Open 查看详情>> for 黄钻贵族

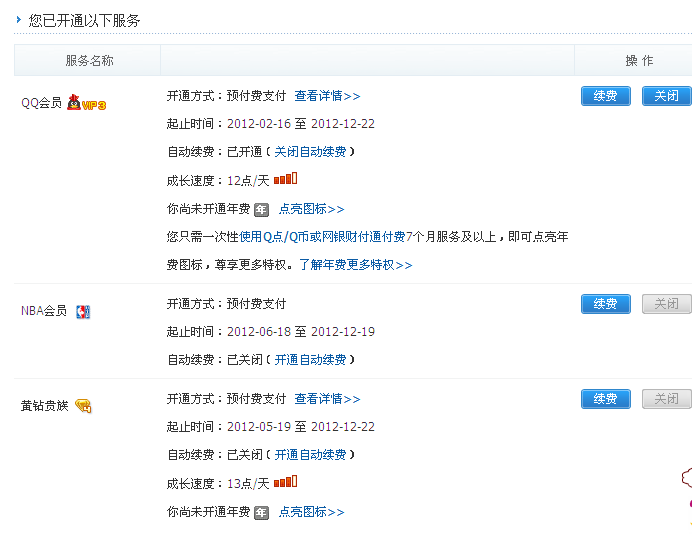[327, 399]
